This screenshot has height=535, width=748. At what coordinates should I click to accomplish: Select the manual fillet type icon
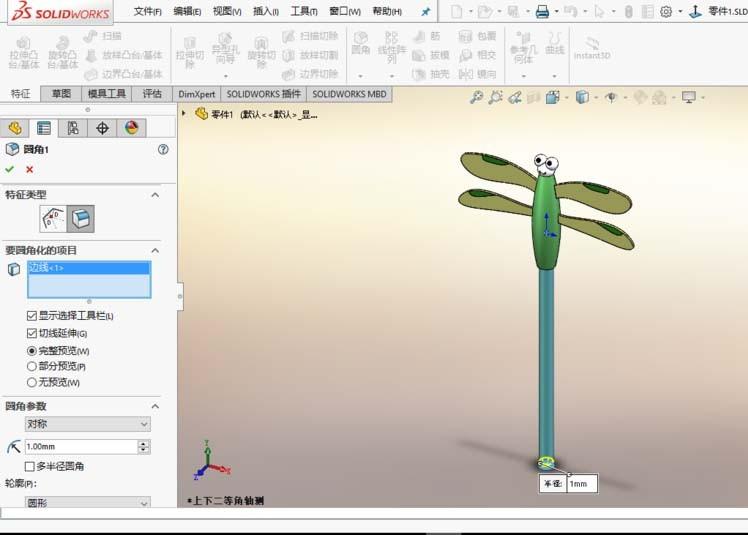tap(53, 219)
